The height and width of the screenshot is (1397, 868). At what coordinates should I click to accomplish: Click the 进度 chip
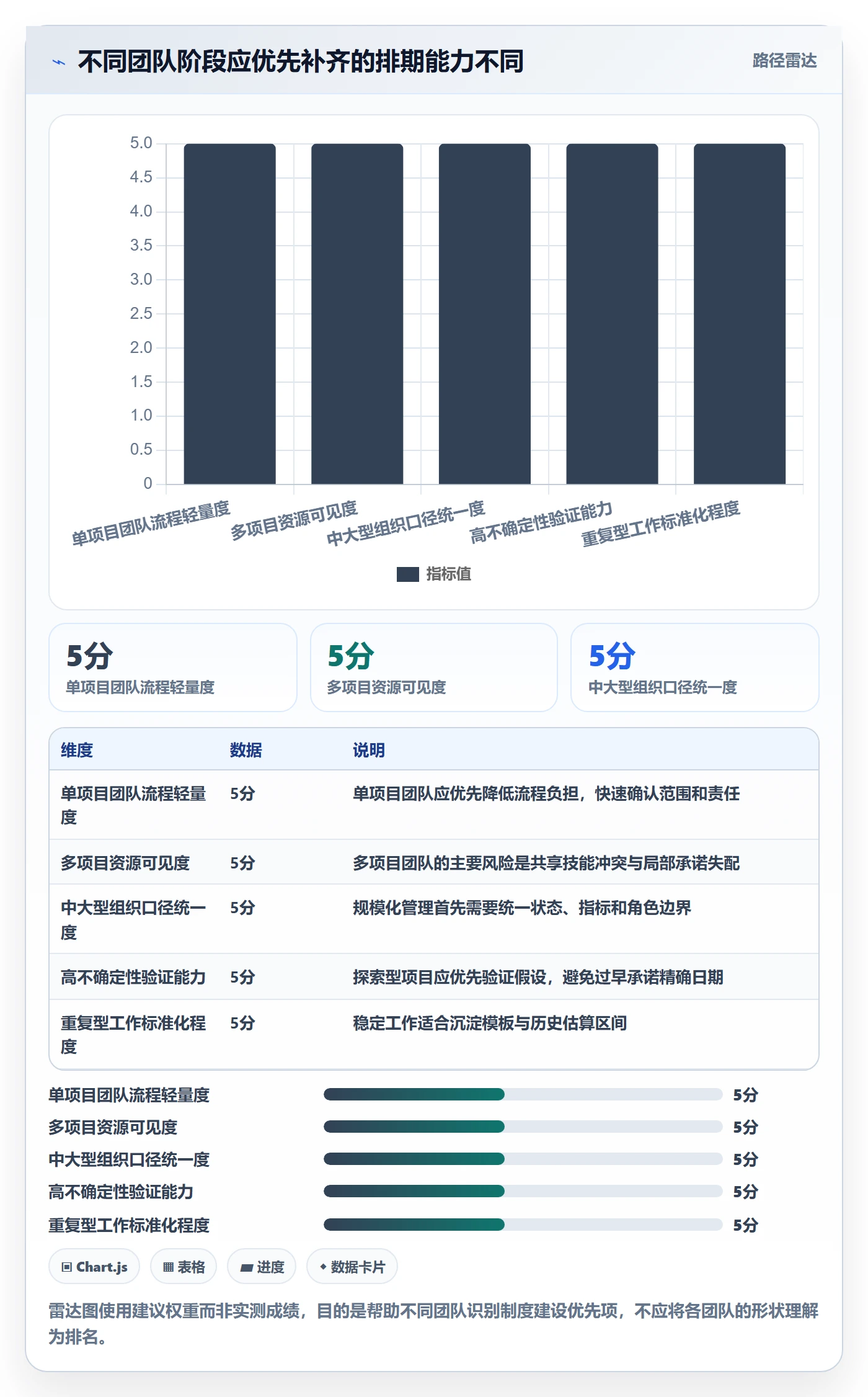pyautogui.click(x=262, y=1267)
